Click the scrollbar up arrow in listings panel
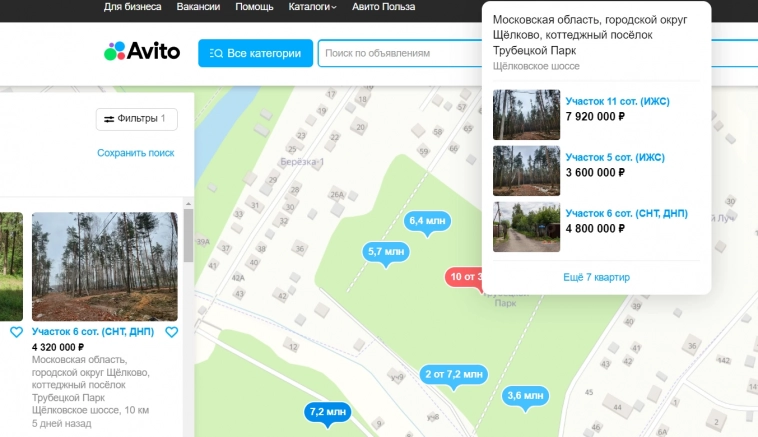 (188, 204)
